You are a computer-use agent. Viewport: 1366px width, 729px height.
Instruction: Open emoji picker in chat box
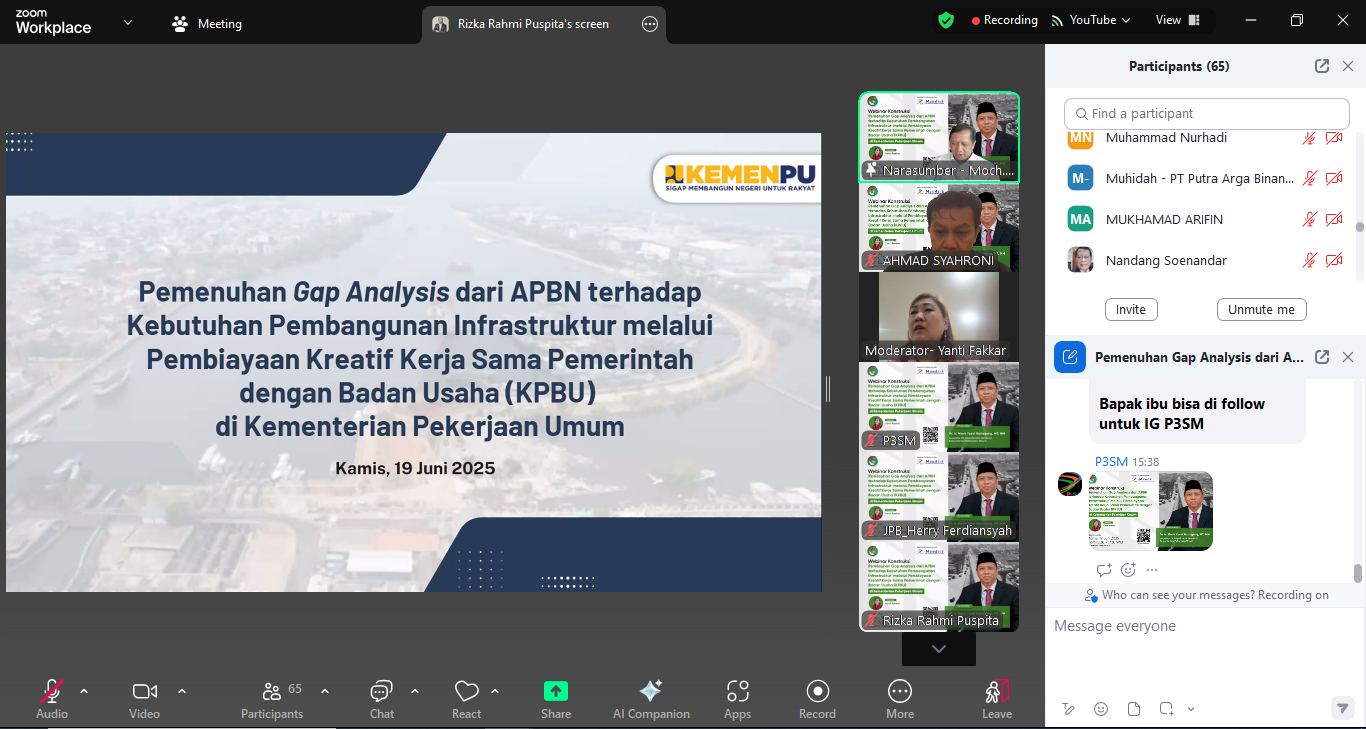(x=1101, y=709)
